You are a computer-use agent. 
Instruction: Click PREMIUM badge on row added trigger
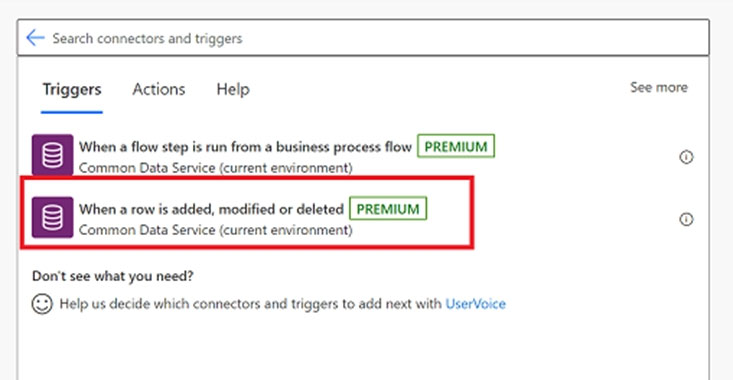(388, 208)
